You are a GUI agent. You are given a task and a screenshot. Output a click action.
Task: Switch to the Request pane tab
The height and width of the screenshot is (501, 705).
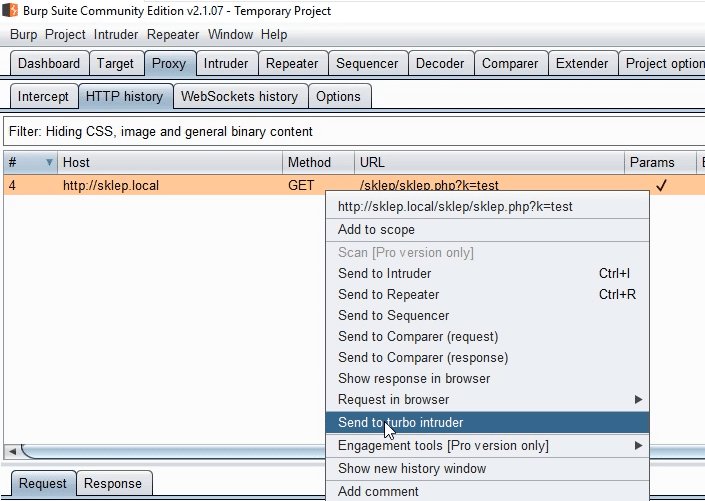(x=43, y=483)
